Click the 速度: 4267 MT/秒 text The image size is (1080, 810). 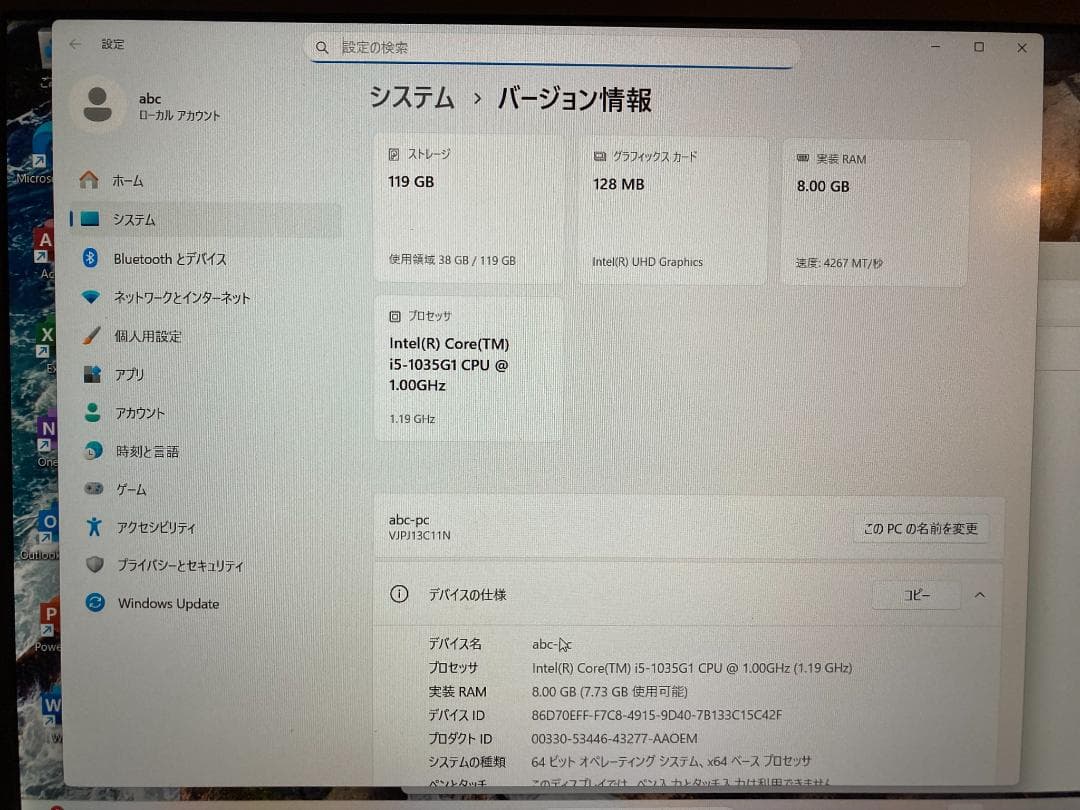coord(839,262)
